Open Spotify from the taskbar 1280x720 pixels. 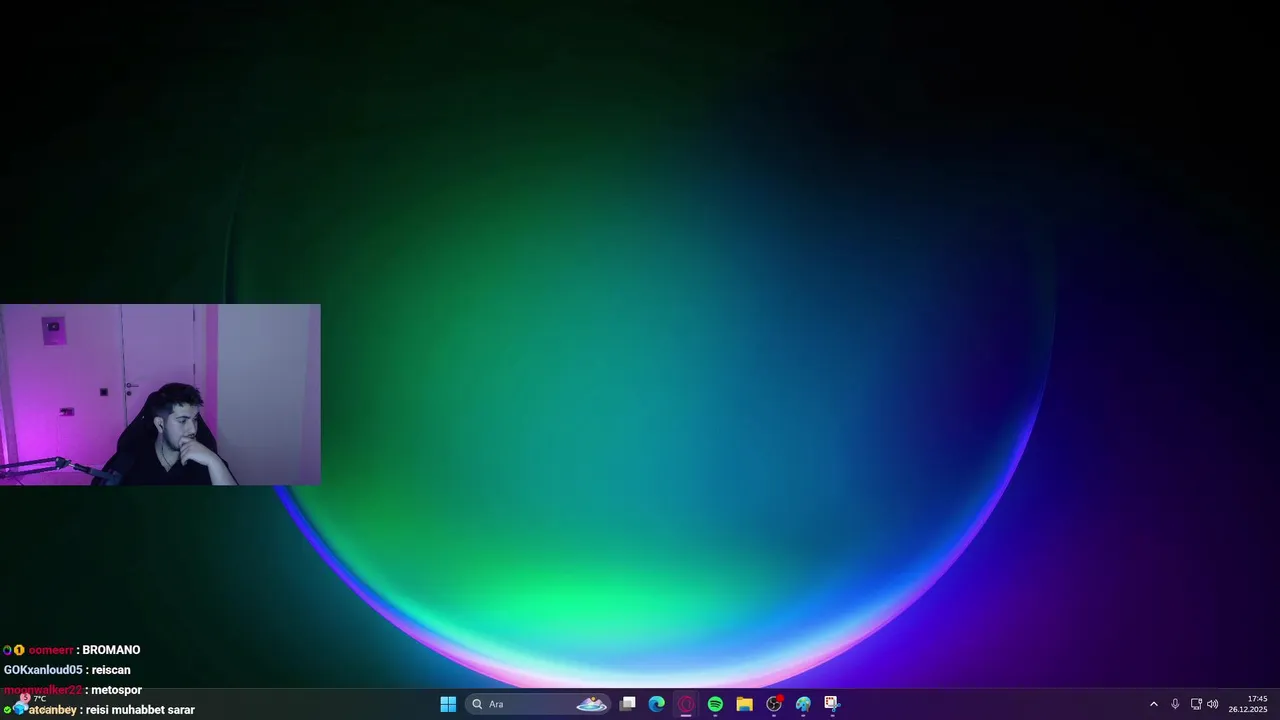715,704
